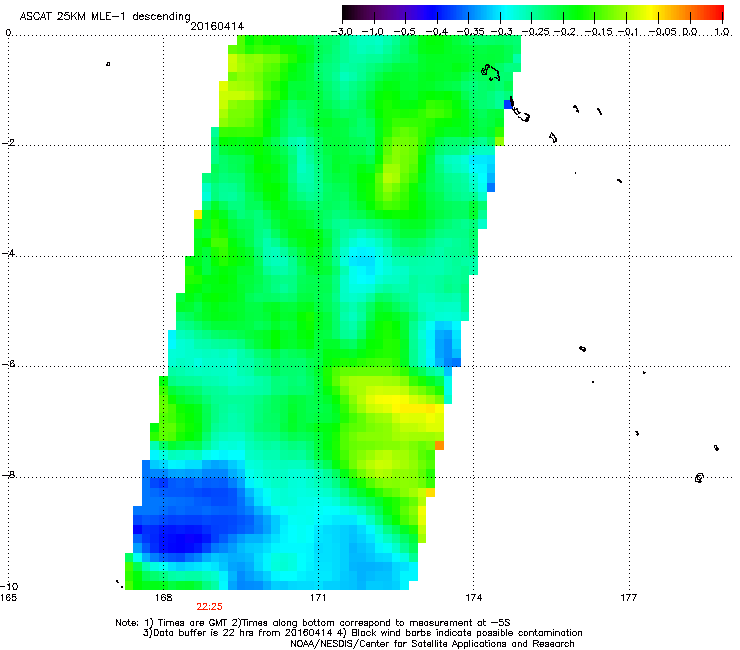Click the -0.35 color bar label
The width and height of the screenshot is (740, 650).
[470, 32]
